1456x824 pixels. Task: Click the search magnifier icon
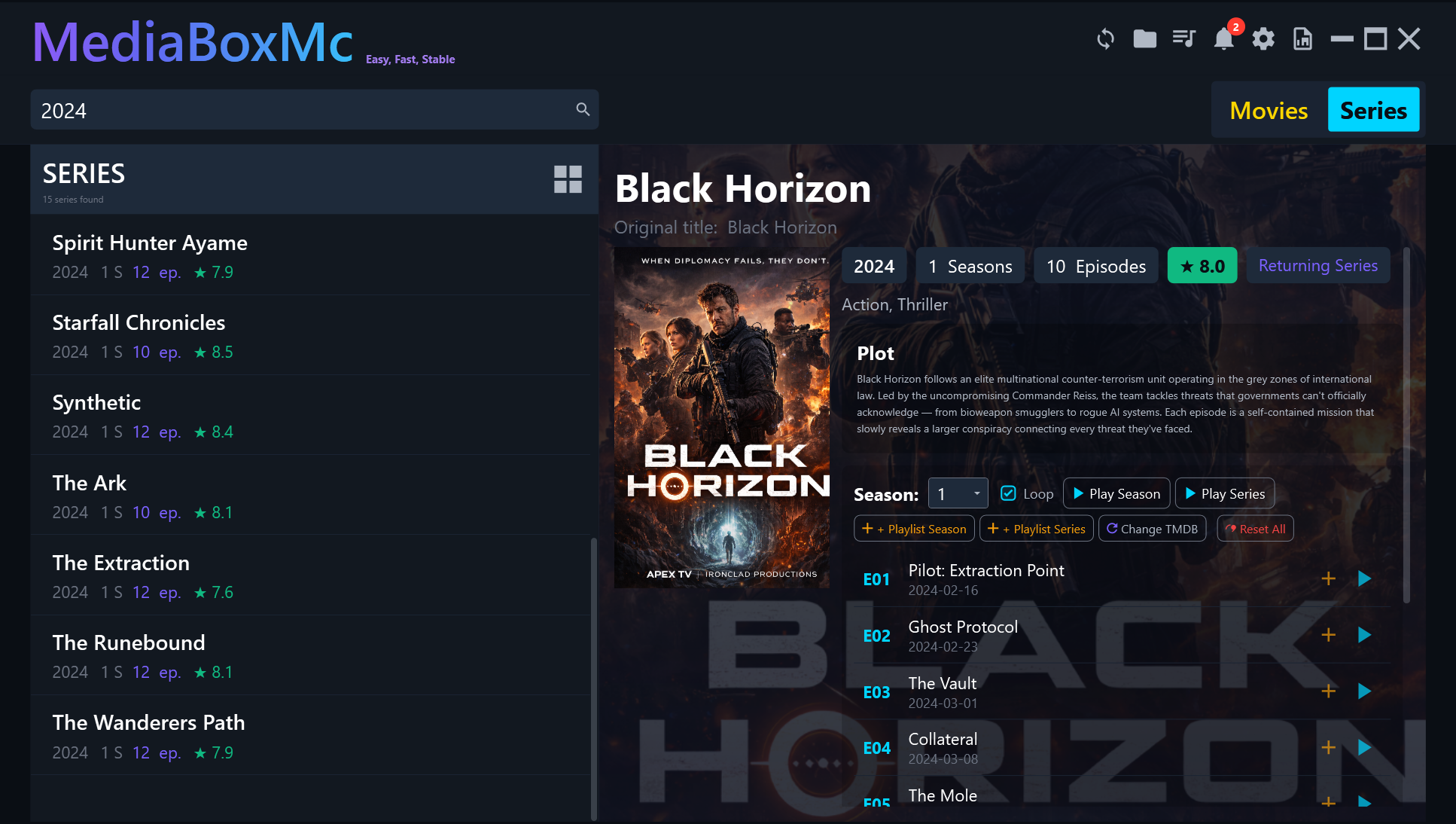coord(583,110)
